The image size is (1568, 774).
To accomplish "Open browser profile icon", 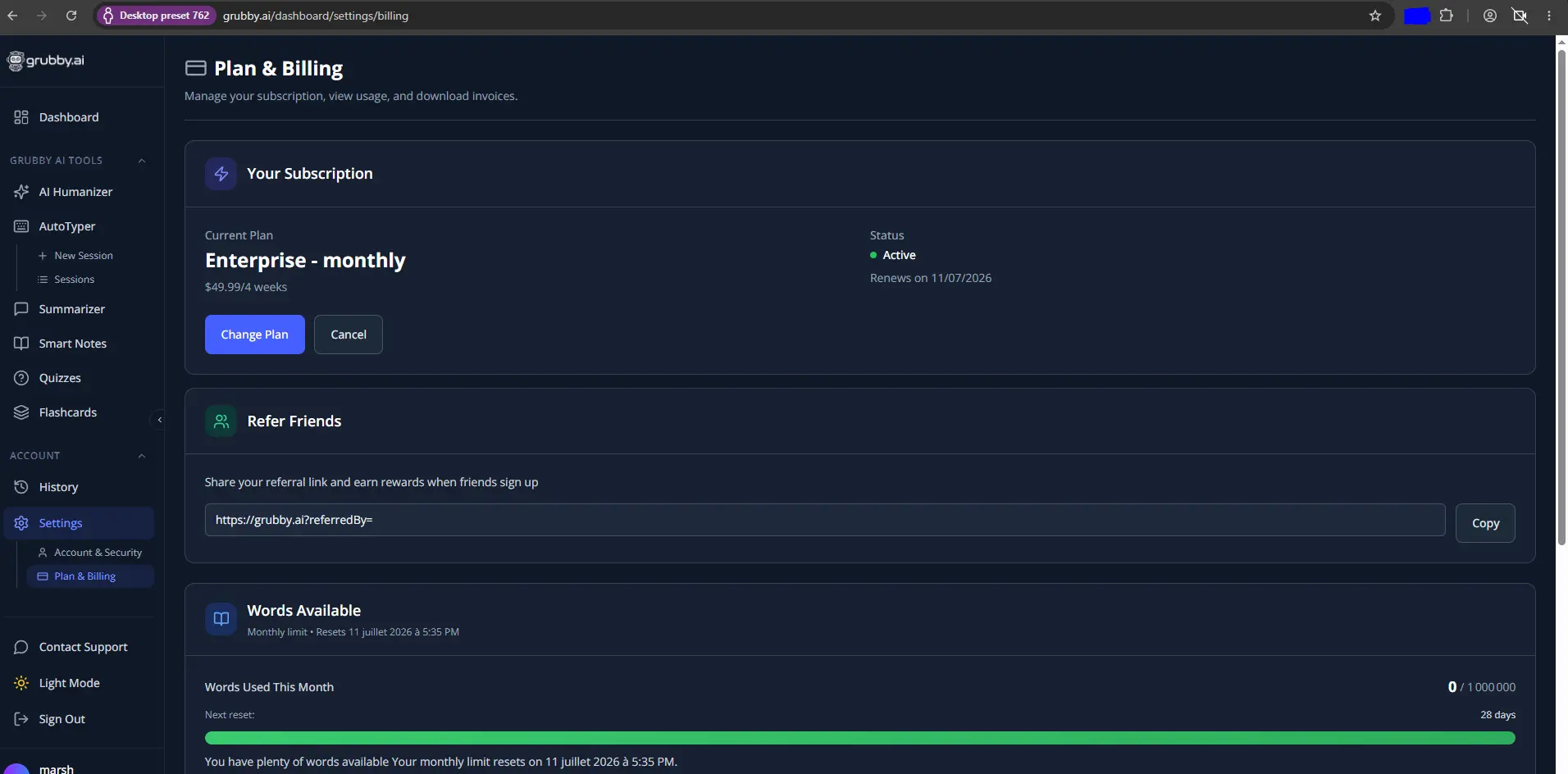I will click(x=1490, y=16).
